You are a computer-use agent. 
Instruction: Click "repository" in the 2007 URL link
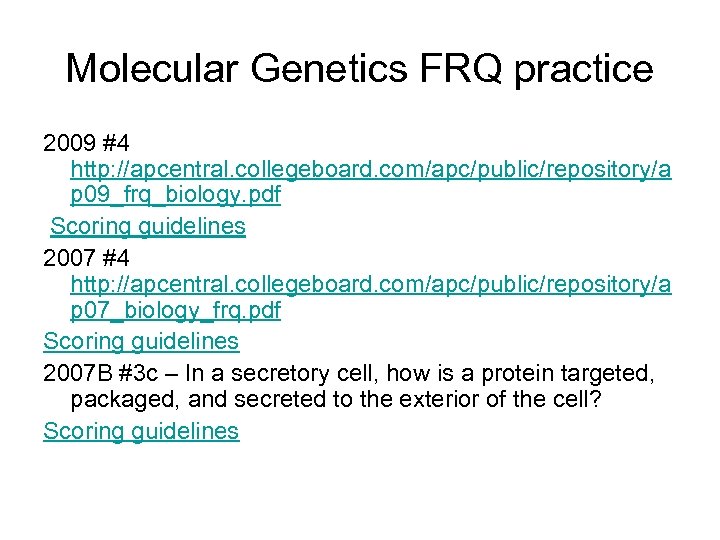598,284
